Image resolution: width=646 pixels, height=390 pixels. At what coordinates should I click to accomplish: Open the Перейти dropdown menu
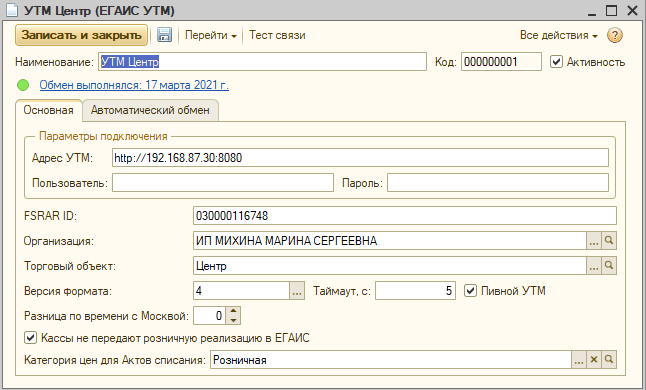pyautogui.click(x=211, y=35)
